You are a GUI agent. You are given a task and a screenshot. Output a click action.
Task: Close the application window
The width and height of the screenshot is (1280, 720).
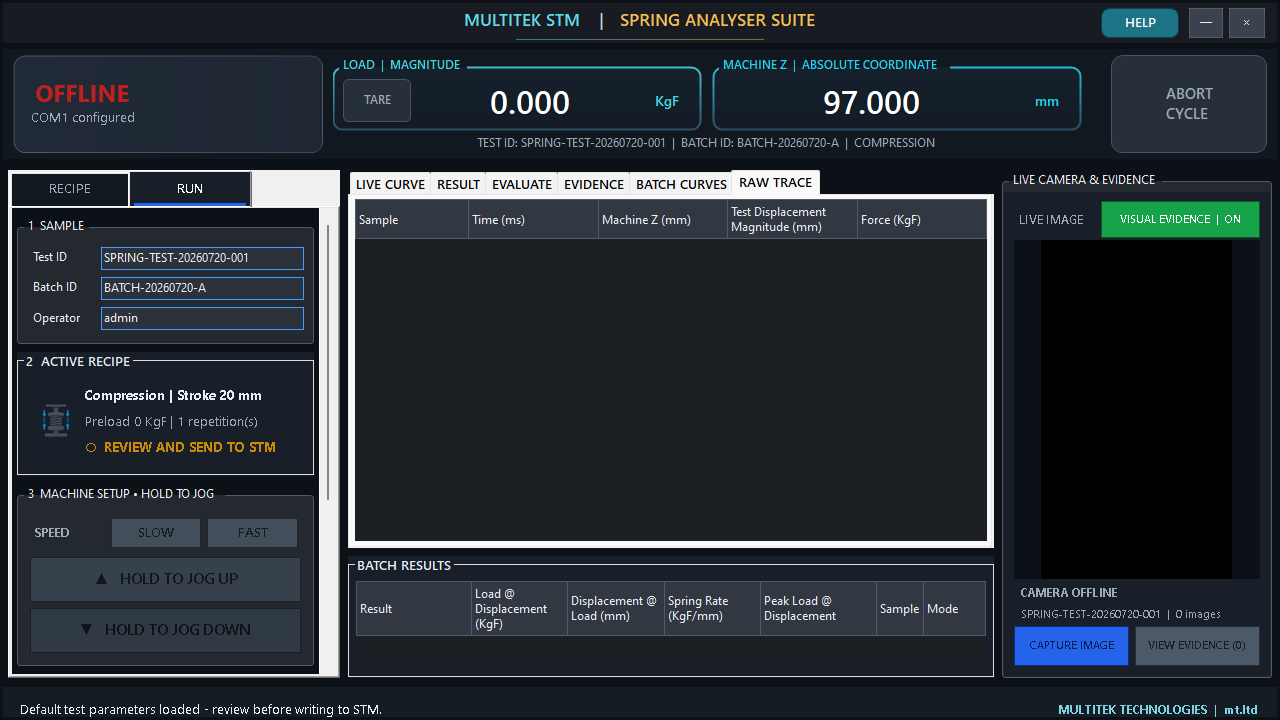(x=1247, y=22)
